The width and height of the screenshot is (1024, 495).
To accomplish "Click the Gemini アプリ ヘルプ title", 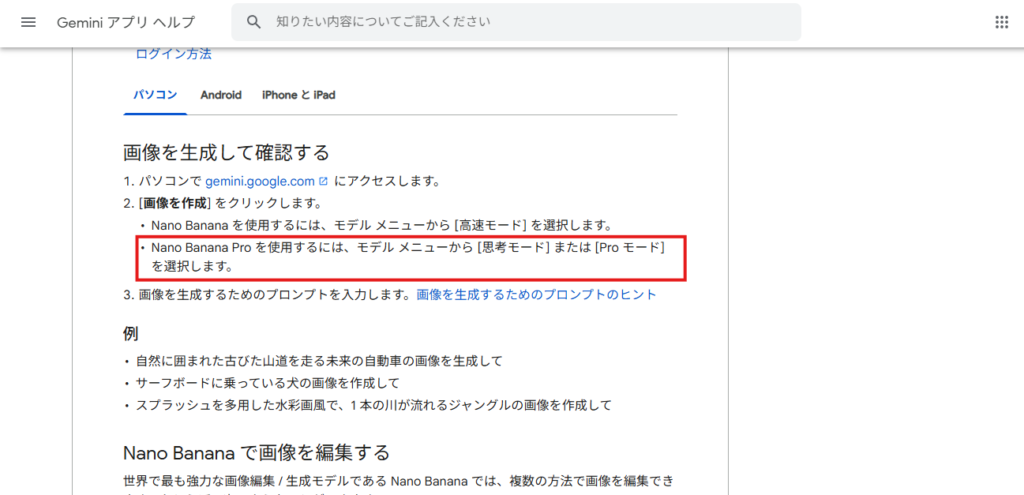I will [x=126, y=22].
